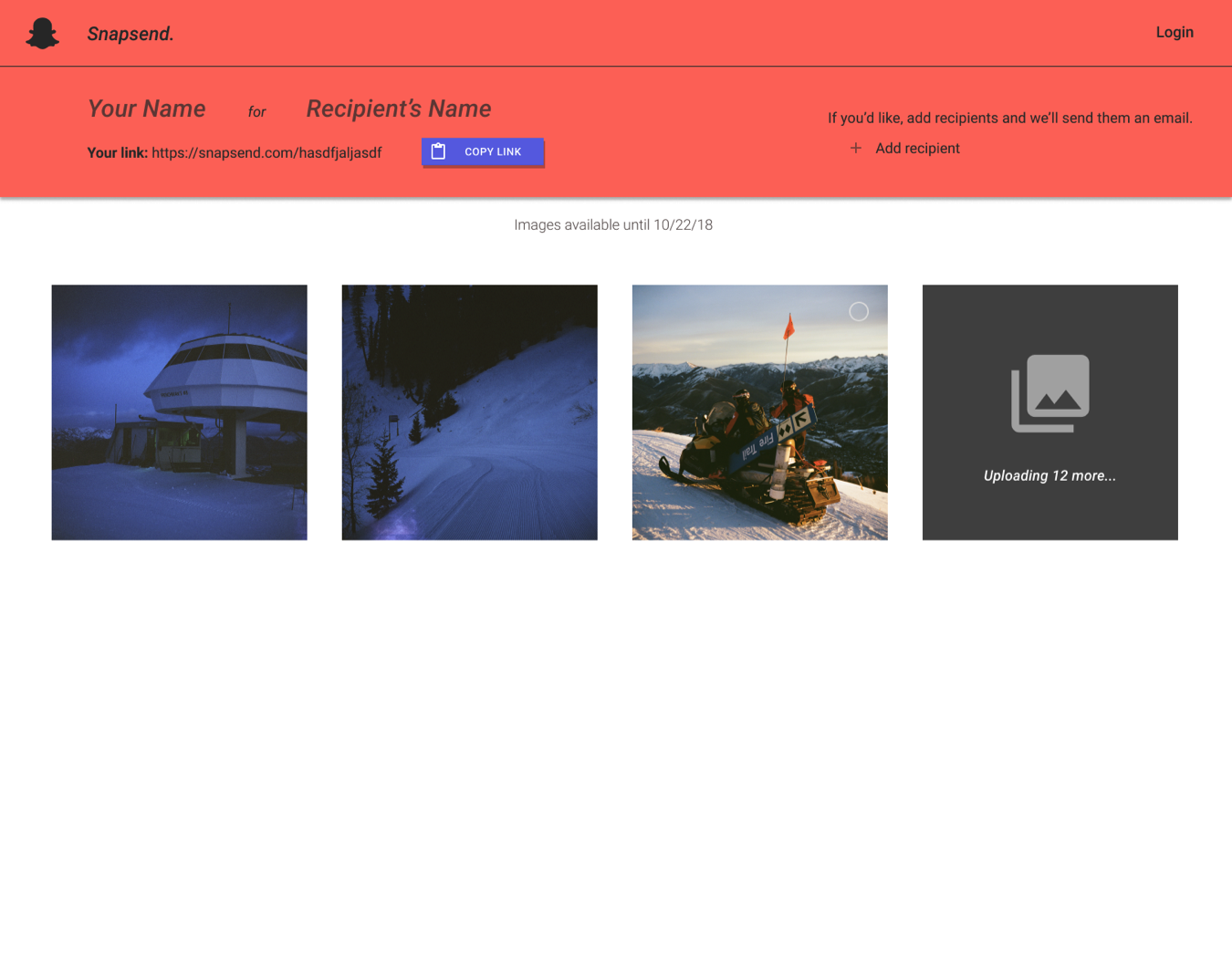This screenshot has height=968, width=1232.
Task: Click the Images available until 10/22/18 text
Action: click(x=613, y=224)
